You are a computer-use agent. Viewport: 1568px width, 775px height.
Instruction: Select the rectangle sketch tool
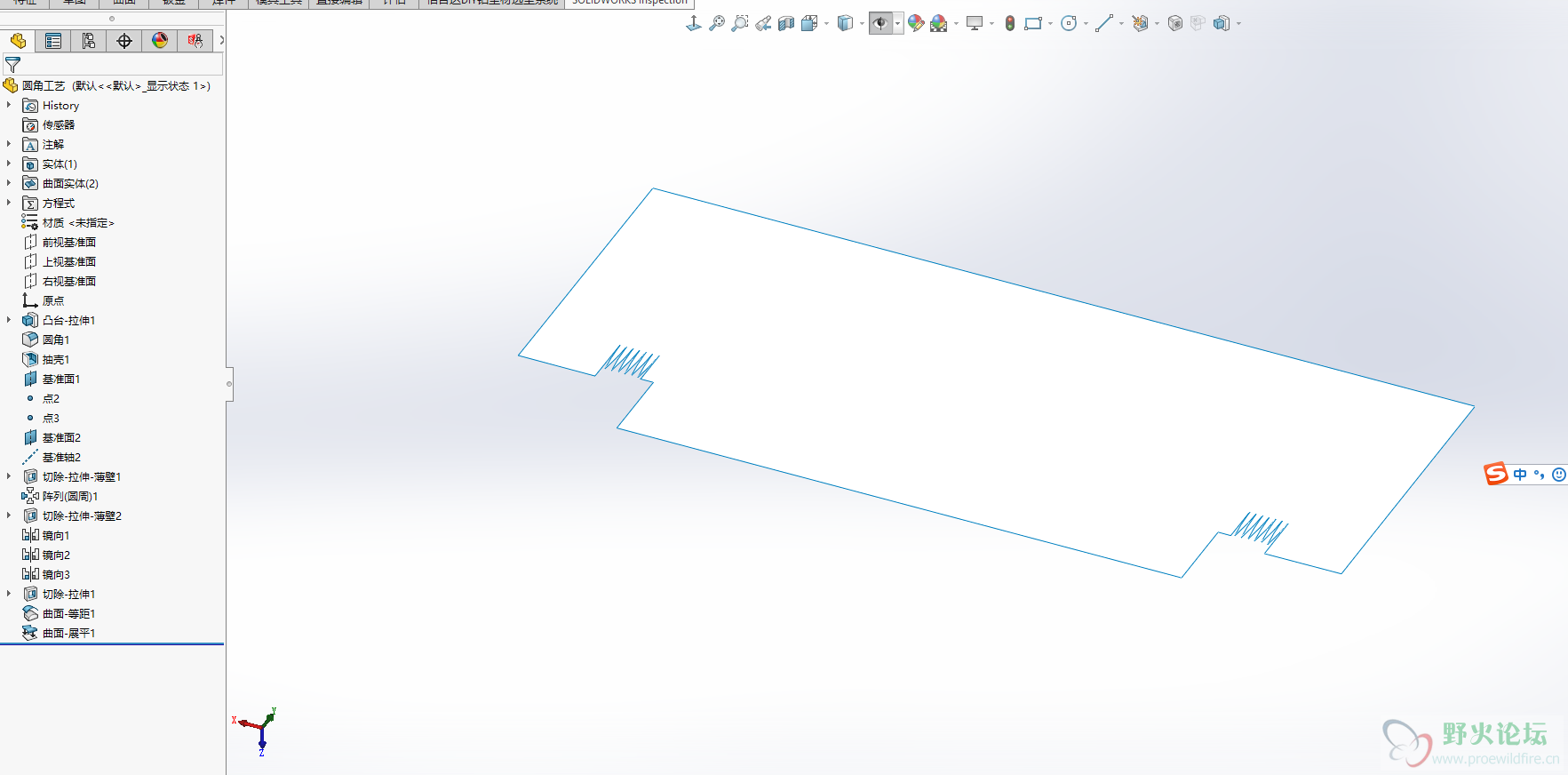pos(1033,23)
